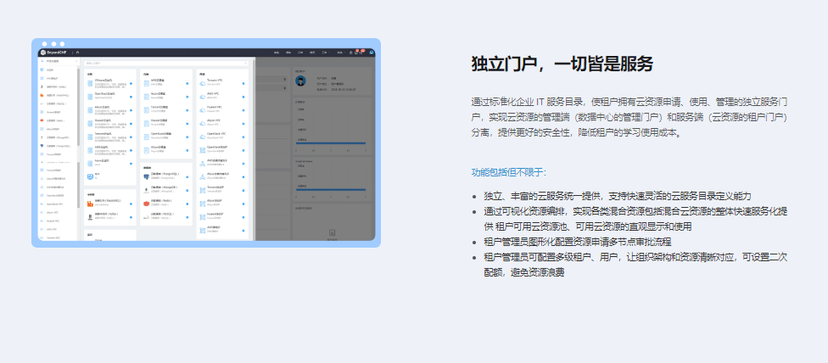Click the cloud portal dashboard screenshot thumbnail
Screen dimensions: 828x363
point(206,143)
